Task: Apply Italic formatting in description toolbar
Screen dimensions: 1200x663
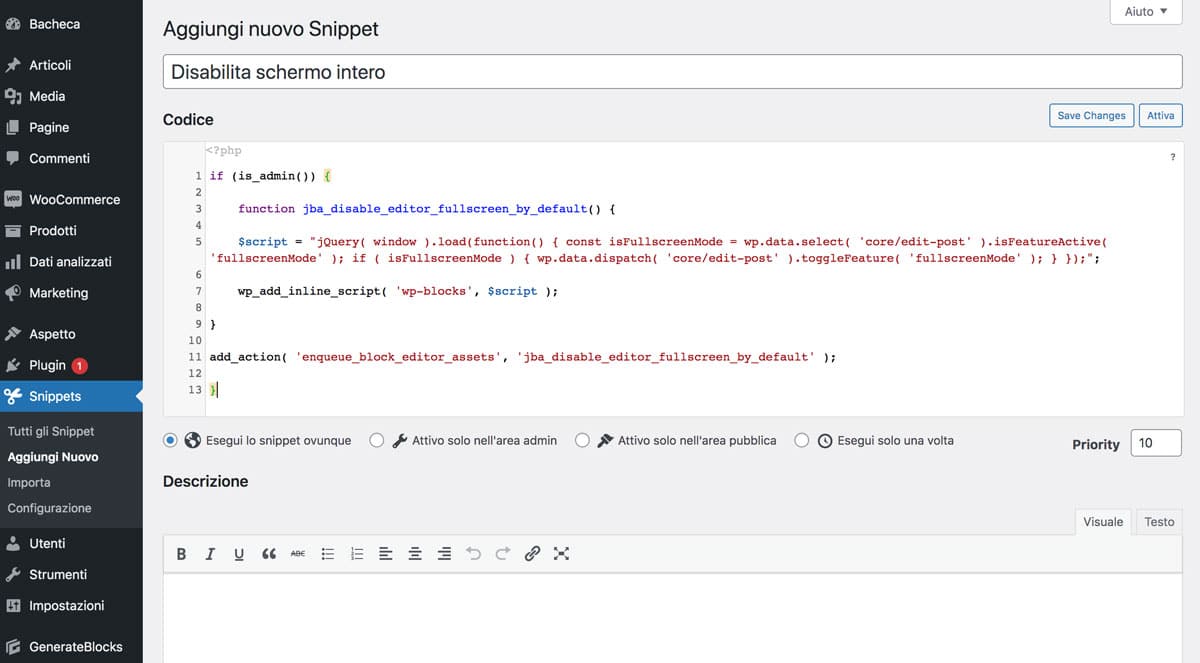Action: (x=210, y=553)
